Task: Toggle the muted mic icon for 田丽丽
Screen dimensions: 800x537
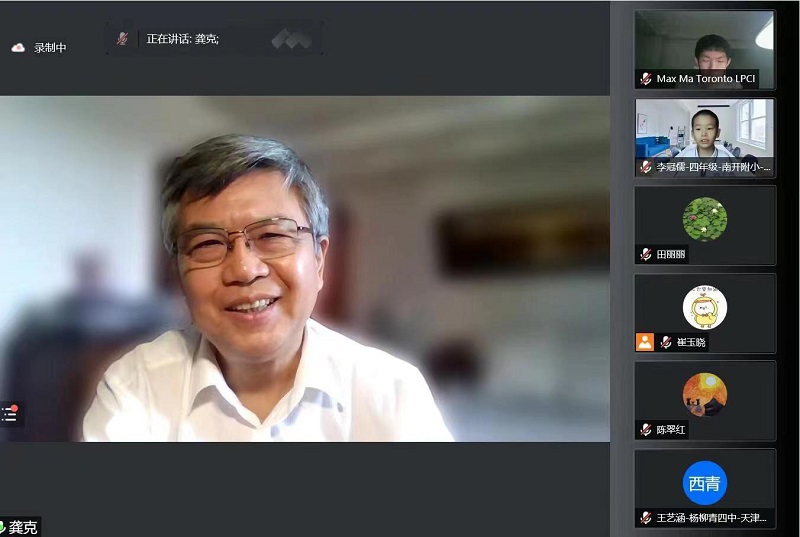Action: tap(646, 254)
